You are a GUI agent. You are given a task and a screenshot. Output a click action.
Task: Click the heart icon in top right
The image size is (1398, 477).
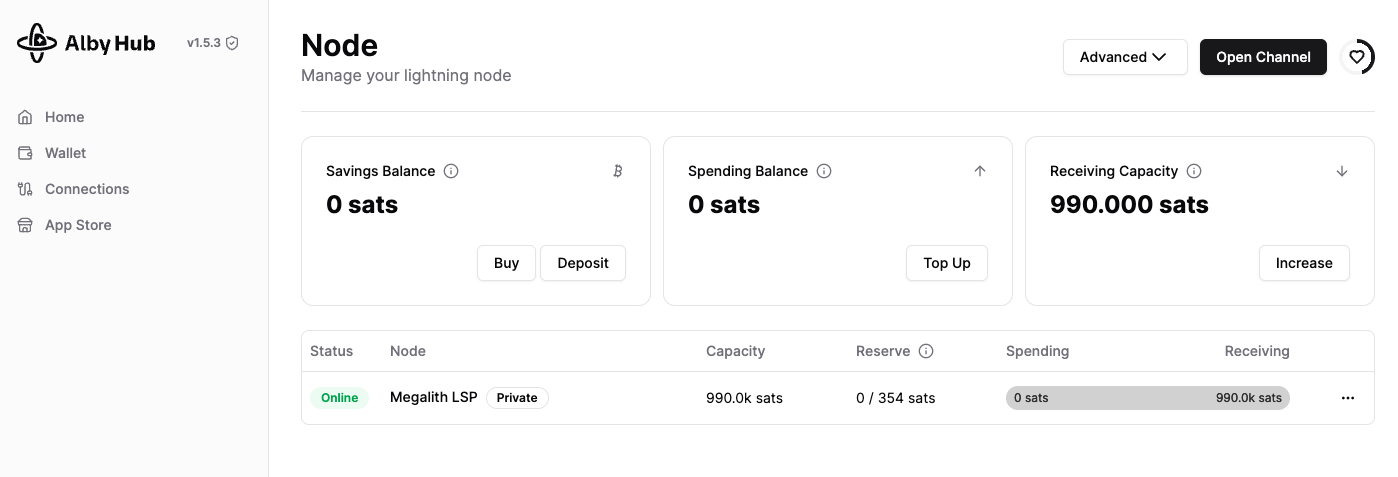(x=1357, y=57)
